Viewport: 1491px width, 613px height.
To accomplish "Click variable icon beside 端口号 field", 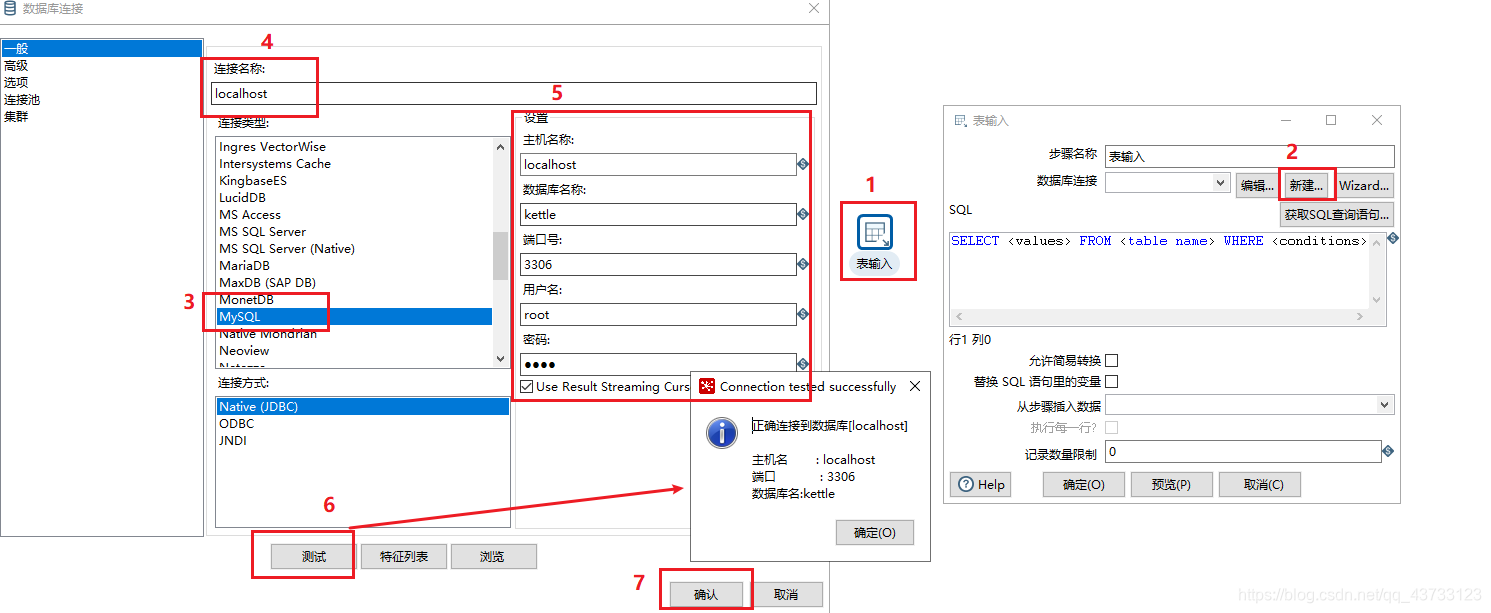I will pos(803,264).
